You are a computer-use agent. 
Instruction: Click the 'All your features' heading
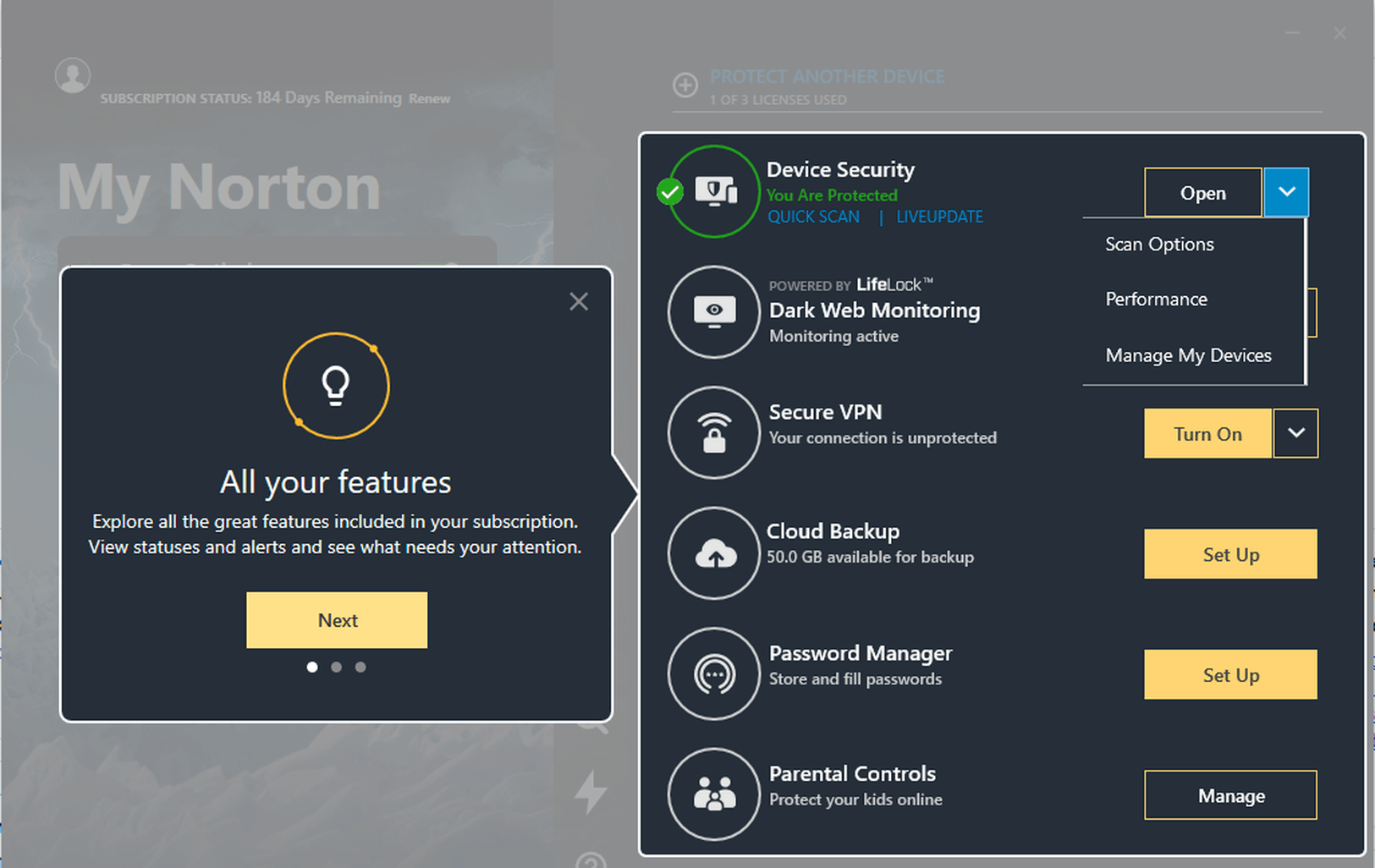point(335,482)
